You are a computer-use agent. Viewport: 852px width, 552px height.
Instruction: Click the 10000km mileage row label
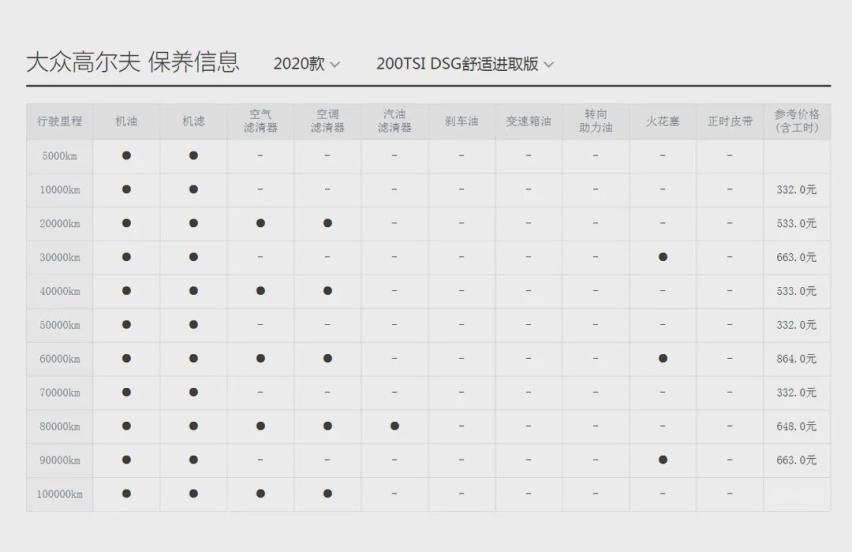click(x=60, y=190)
